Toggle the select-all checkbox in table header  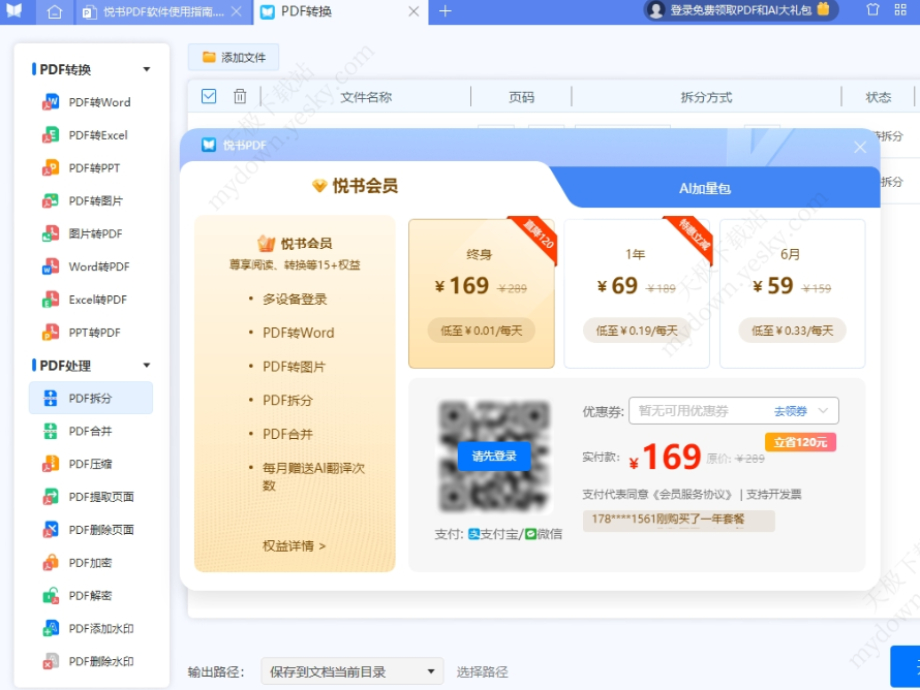click(209, 96)
